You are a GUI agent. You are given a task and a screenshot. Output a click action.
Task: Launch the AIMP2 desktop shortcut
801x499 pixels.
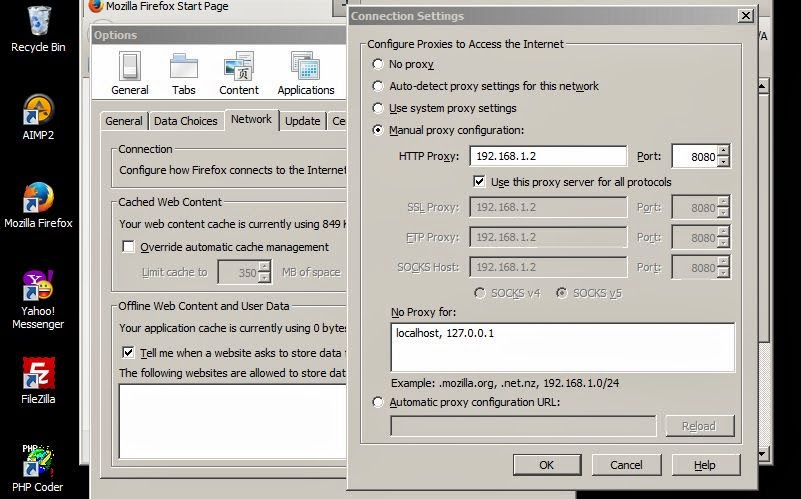click(38, 117)
